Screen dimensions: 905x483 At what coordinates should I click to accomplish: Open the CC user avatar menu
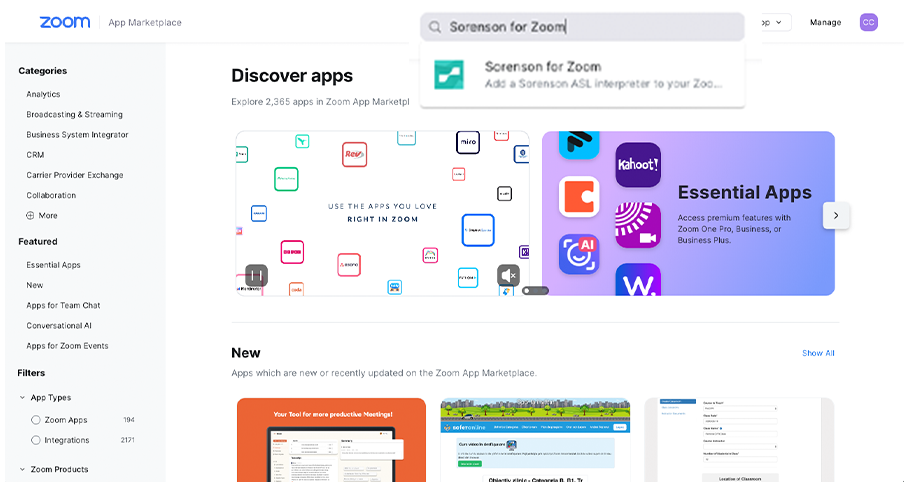[x=868, y=22]
